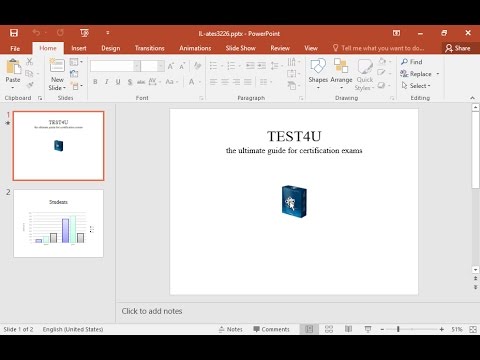Open the Paste options dropdown arrow
The image size is (480, 360).
[13, 88]
